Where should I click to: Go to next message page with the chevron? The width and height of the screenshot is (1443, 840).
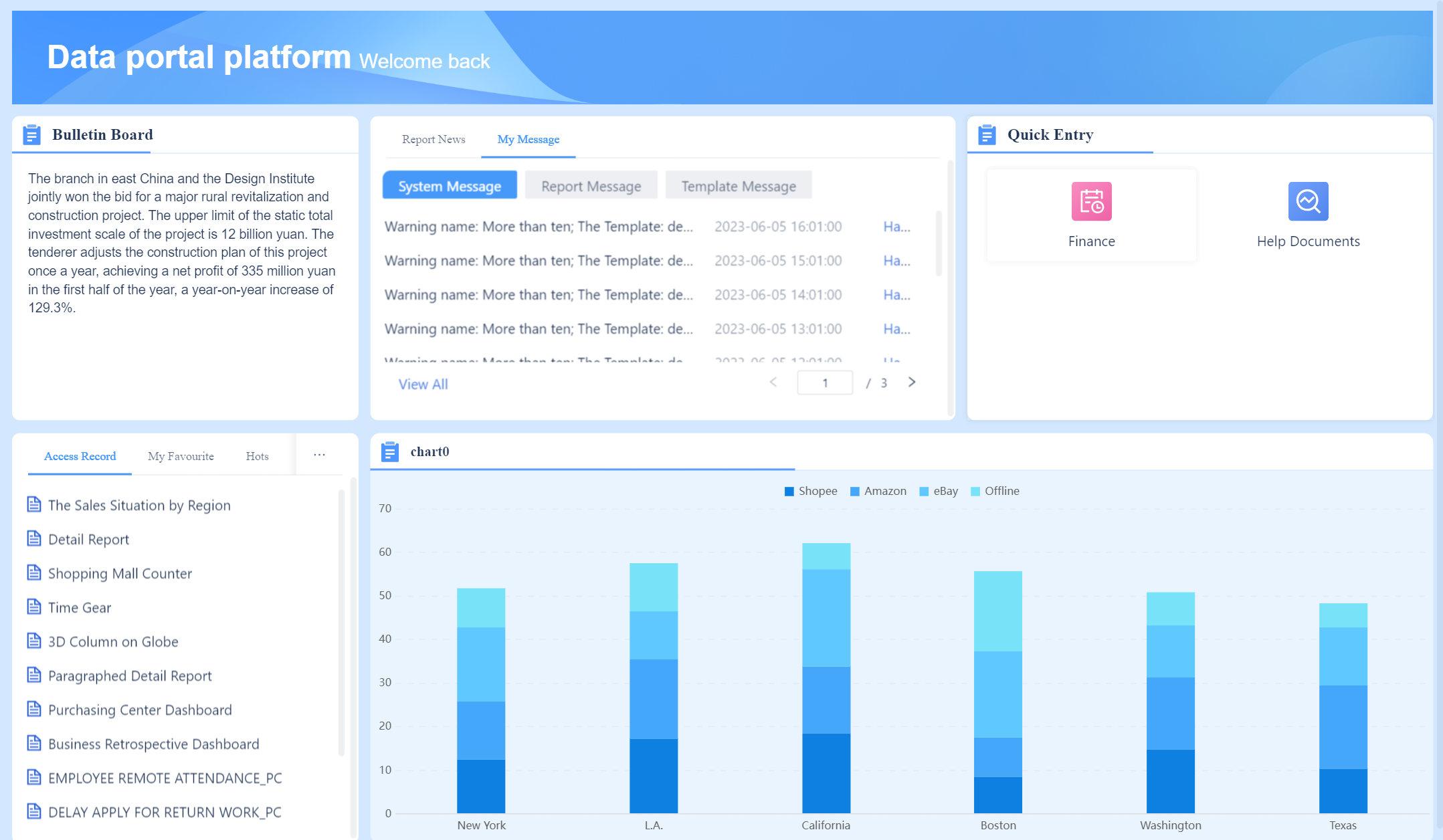click(912, 383)
